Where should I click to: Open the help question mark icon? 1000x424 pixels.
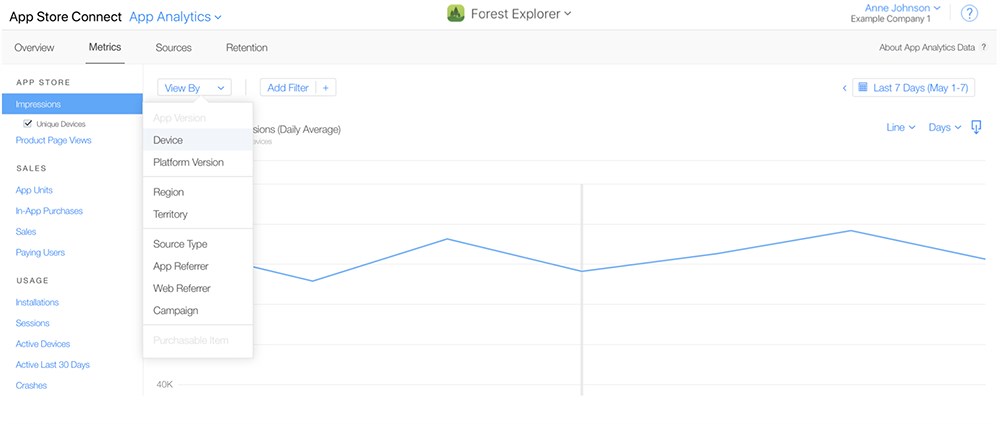tap(969, 13)
